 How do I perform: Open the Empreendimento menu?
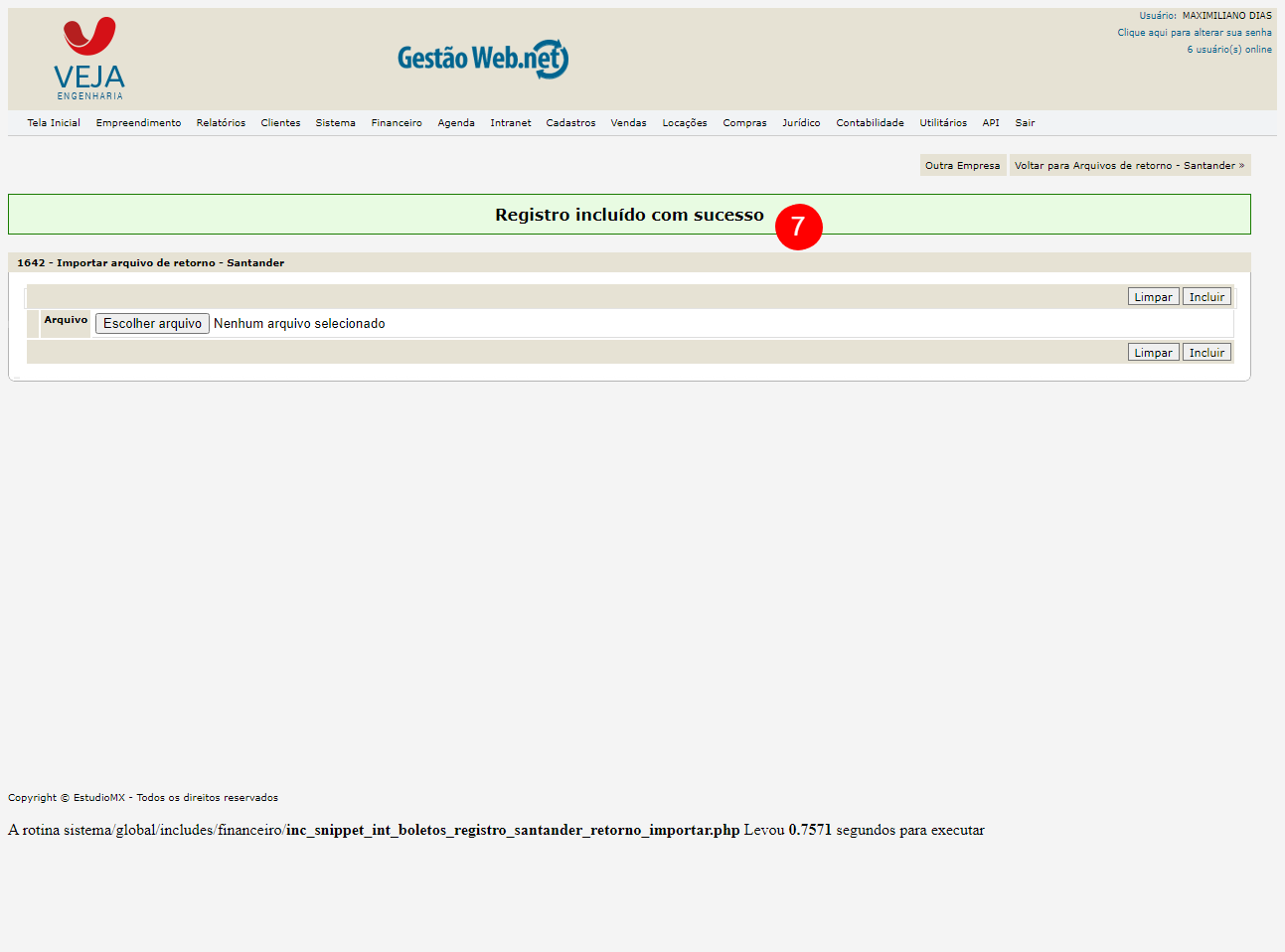[x=138, y=123]
